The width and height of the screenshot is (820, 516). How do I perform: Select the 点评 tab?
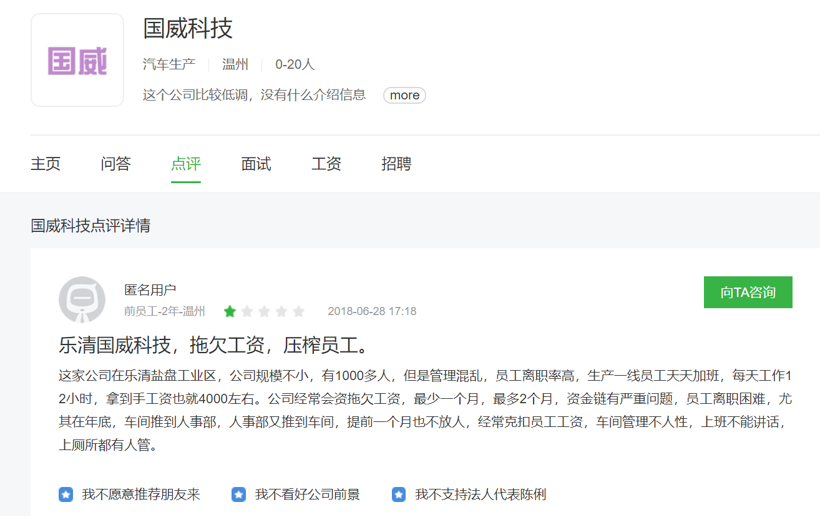186,164
